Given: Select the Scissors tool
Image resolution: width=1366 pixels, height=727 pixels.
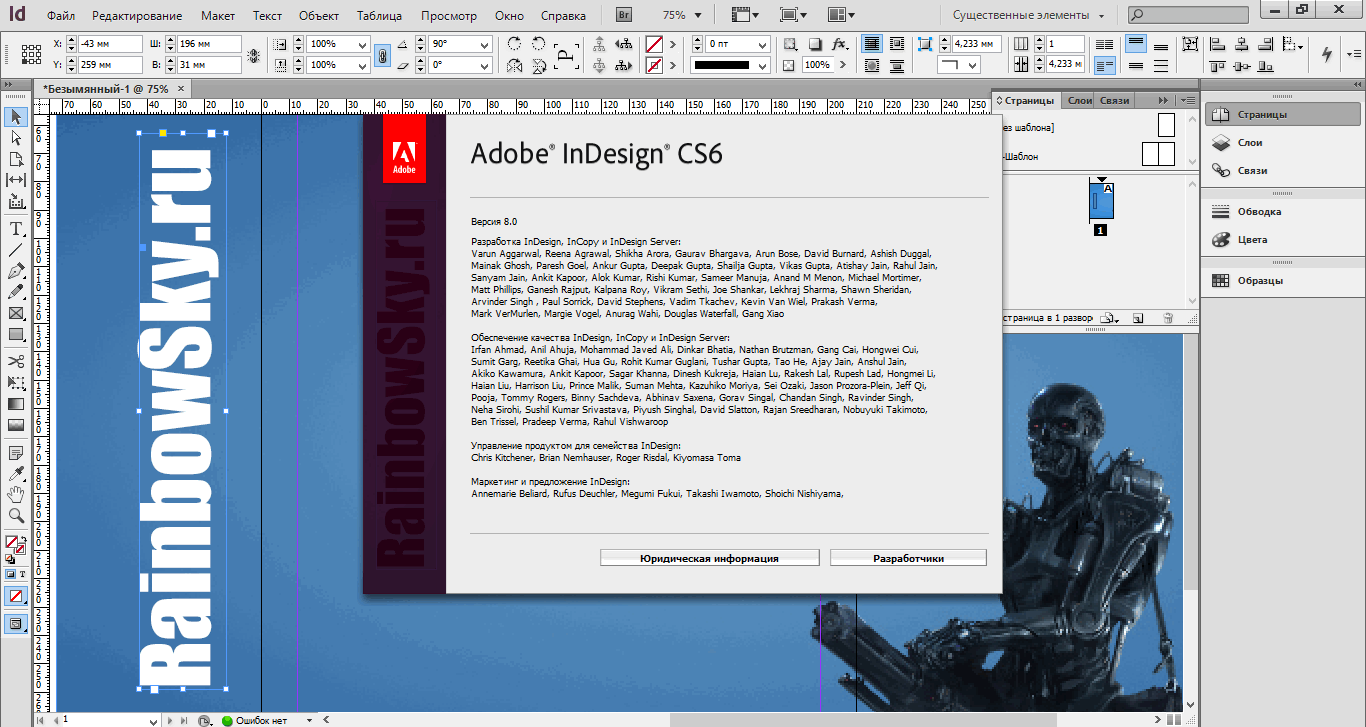Looking at the screenshot, I should pos(16,361).
